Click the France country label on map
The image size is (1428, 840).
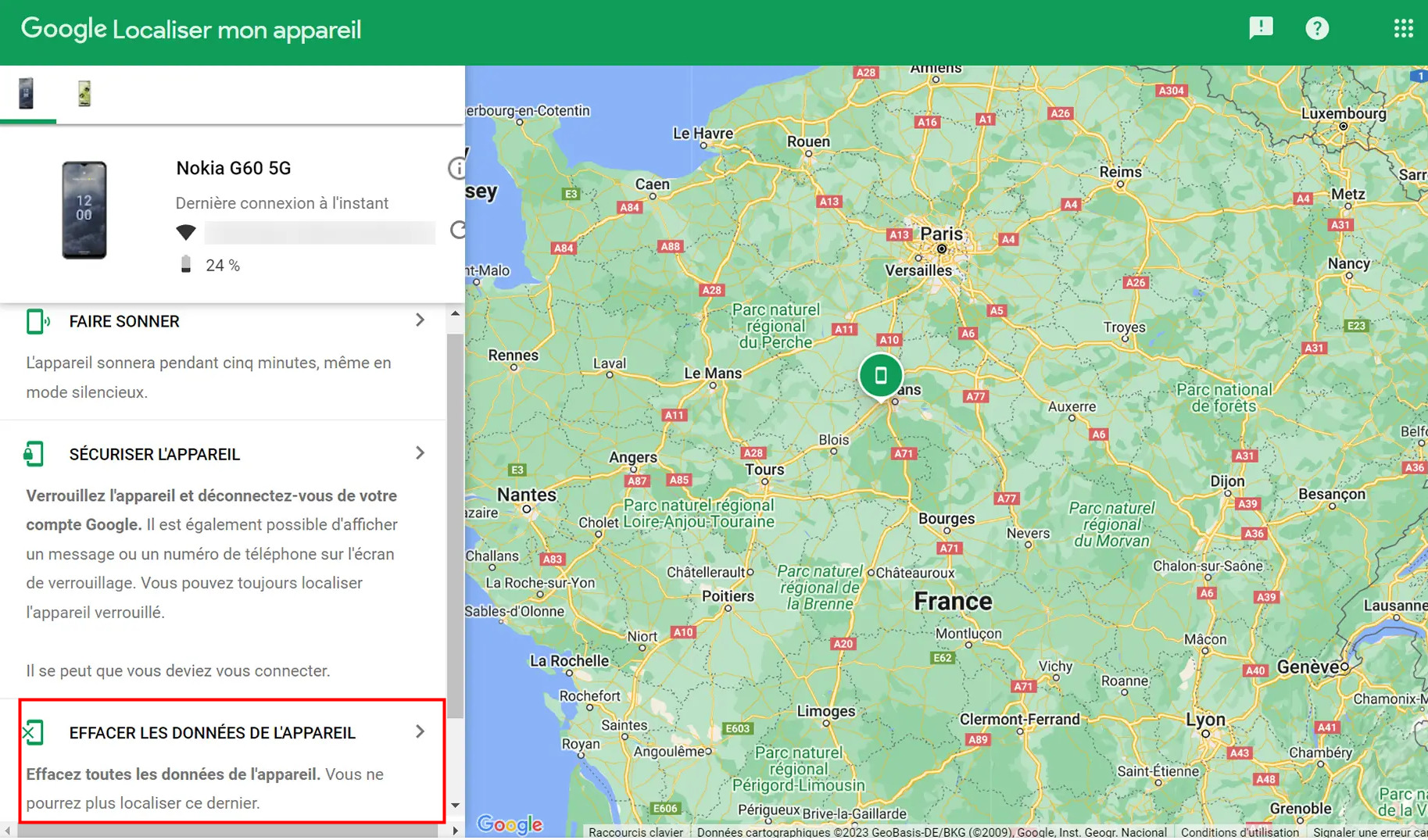(953, 601)
